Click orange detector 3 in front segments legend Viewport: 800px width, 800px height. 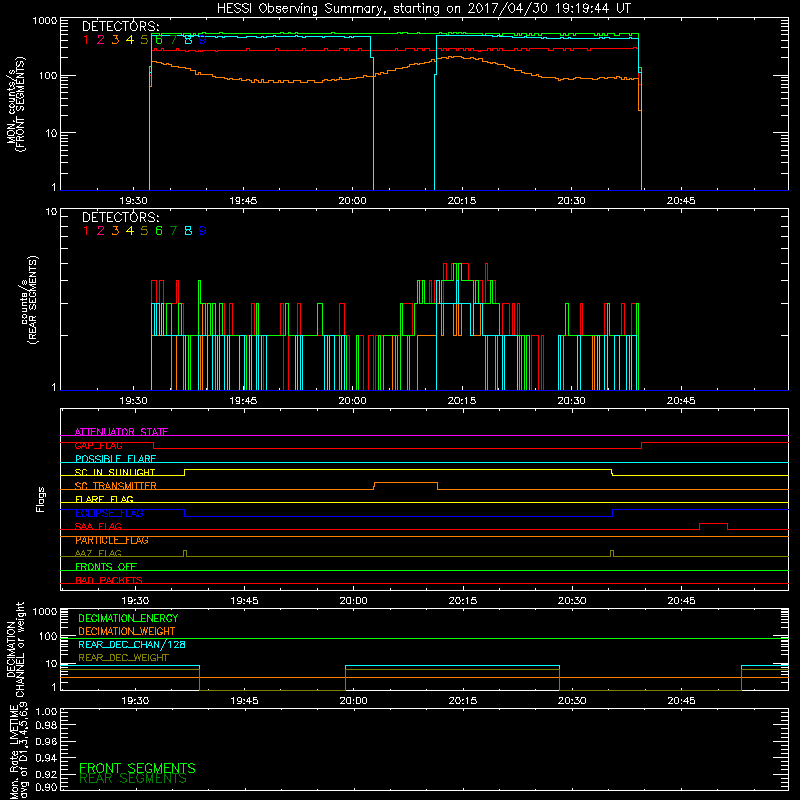coord(115,40)
